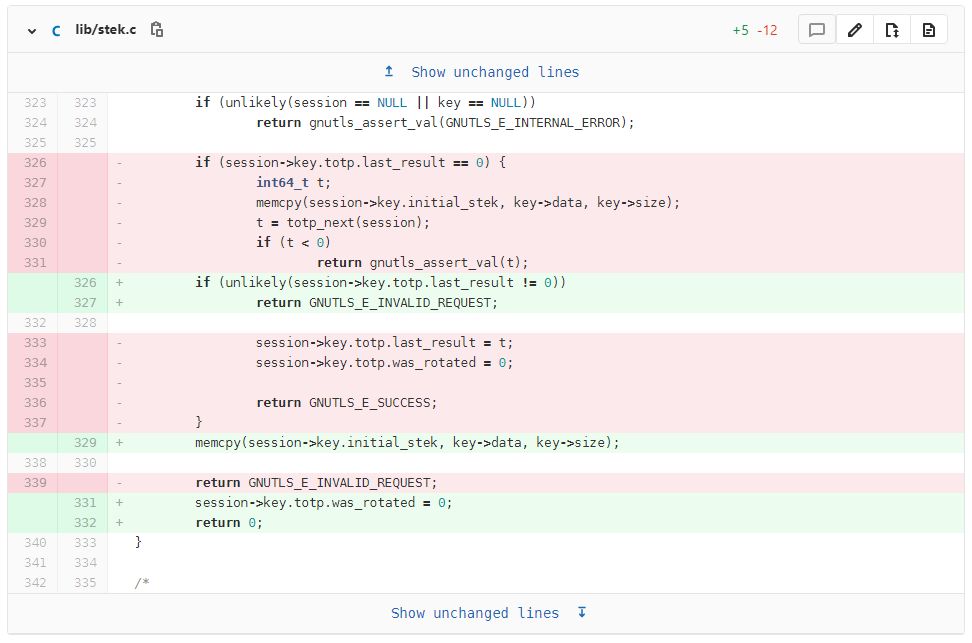Expand upward using the up arrow icon
The image size is (972, 643).
[x=389, y=72]
